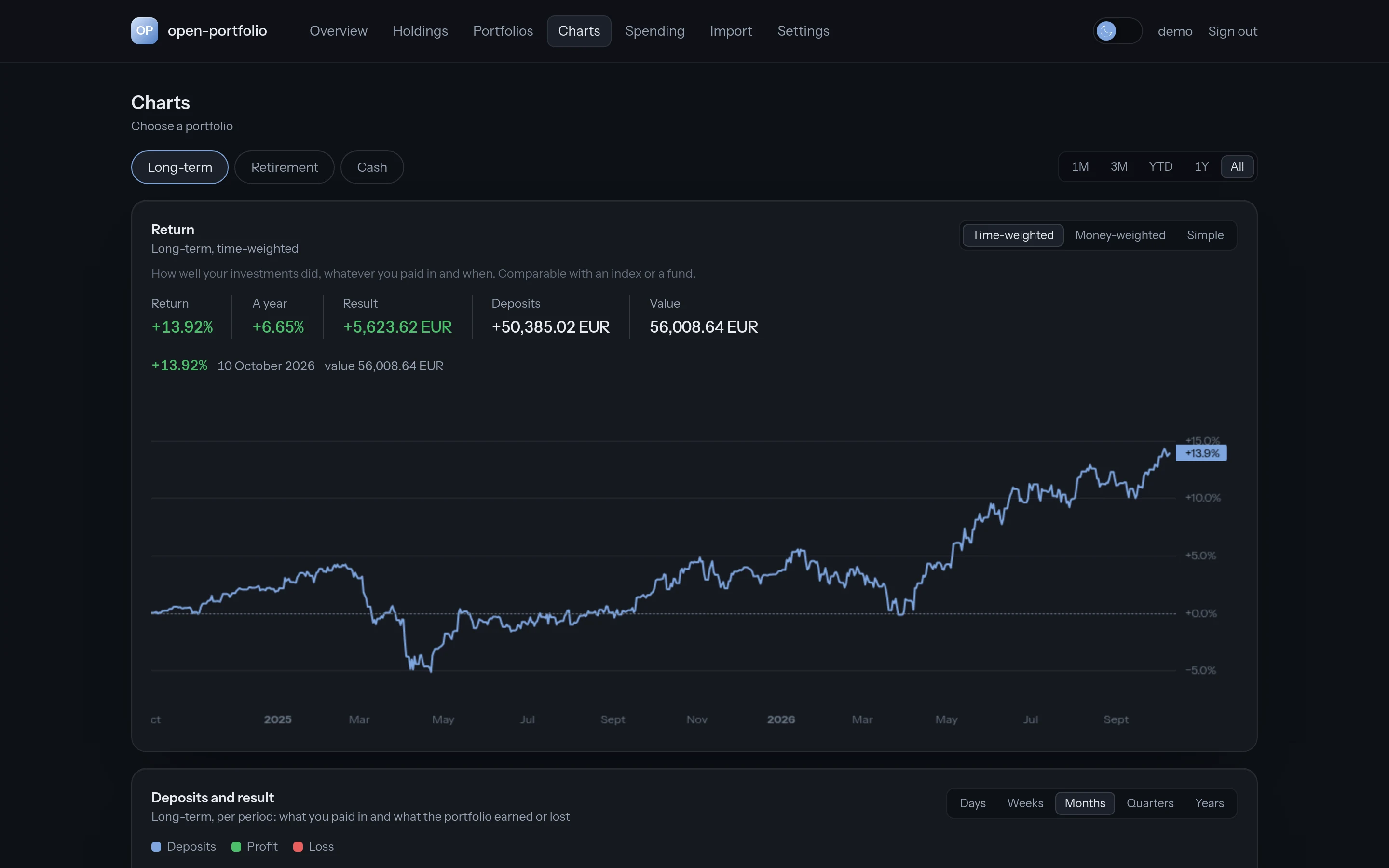Click the 2026 label on the chart axis

pyautogui.click(x=781, y=719)
